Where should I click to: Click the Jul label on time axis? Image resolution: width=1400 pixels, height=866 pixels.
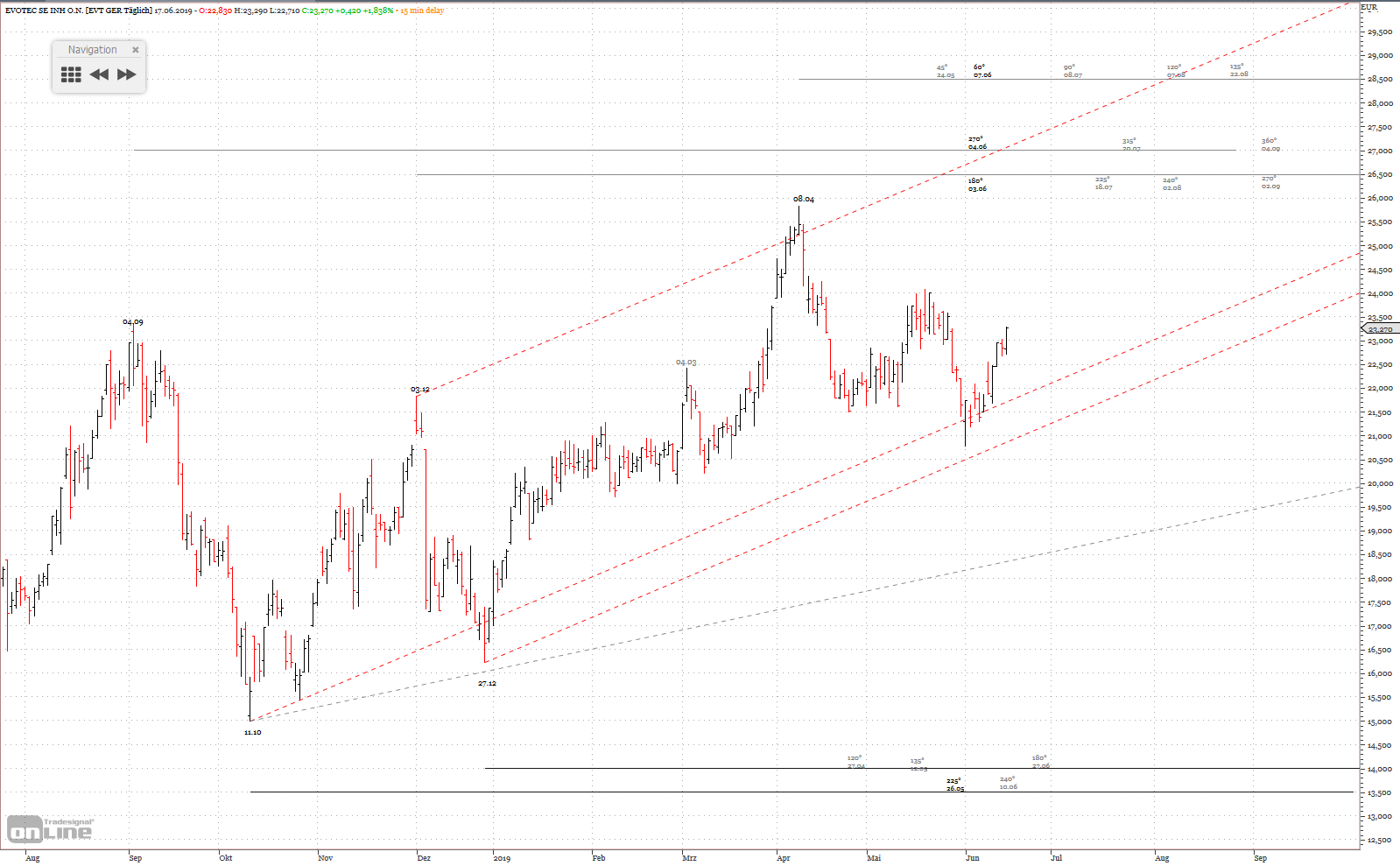coord(1057,858)
